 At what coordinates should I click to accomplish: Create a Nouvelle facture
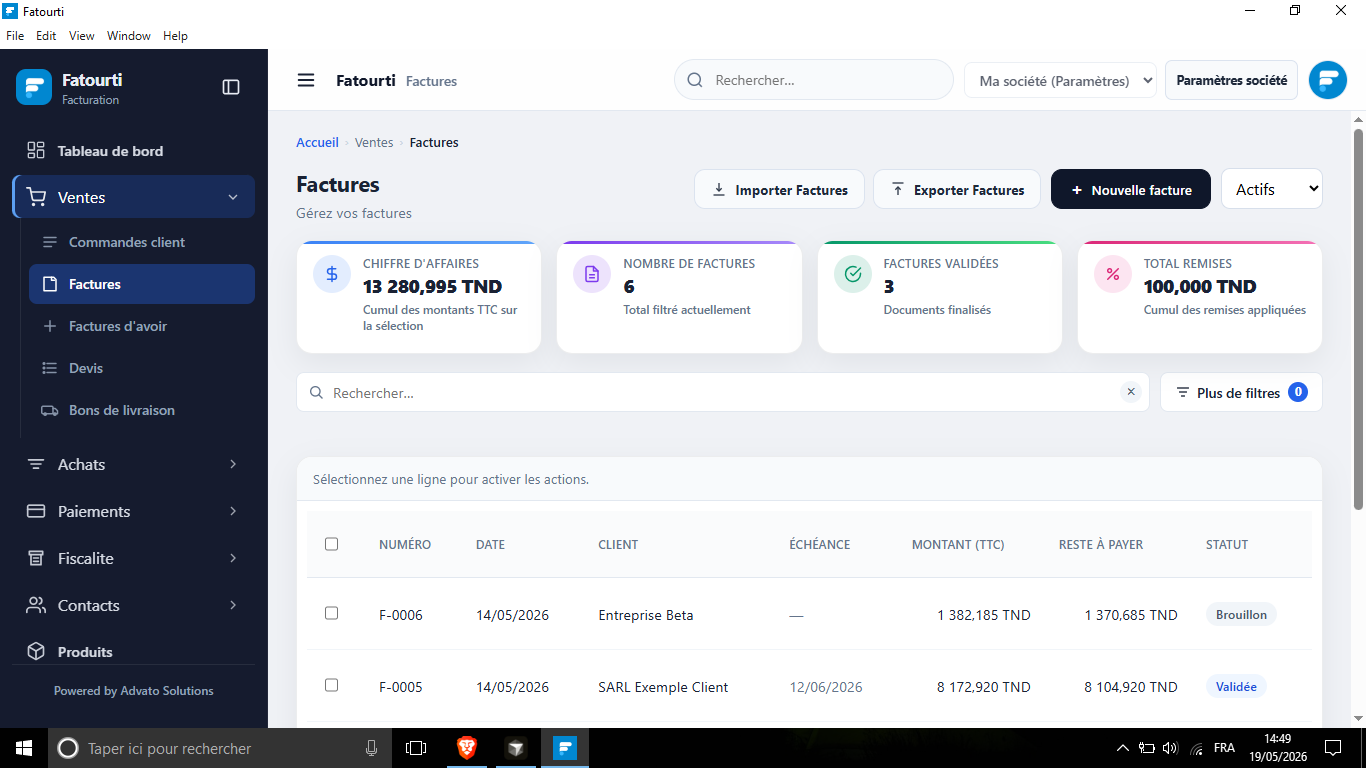1131,189
